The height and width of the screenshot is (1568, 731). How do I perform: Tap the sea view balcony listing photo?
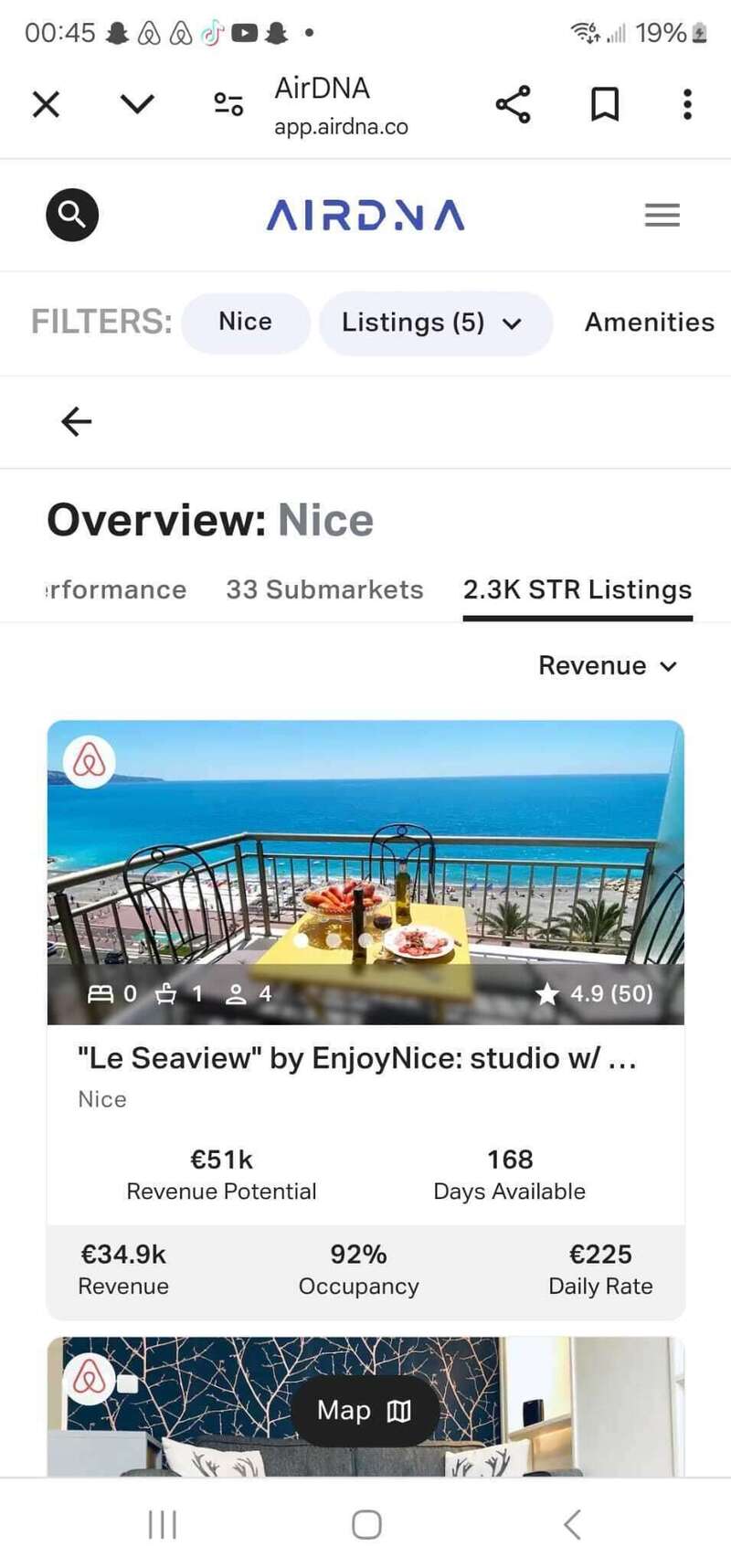pyautogui.click(x=365, y=872)
